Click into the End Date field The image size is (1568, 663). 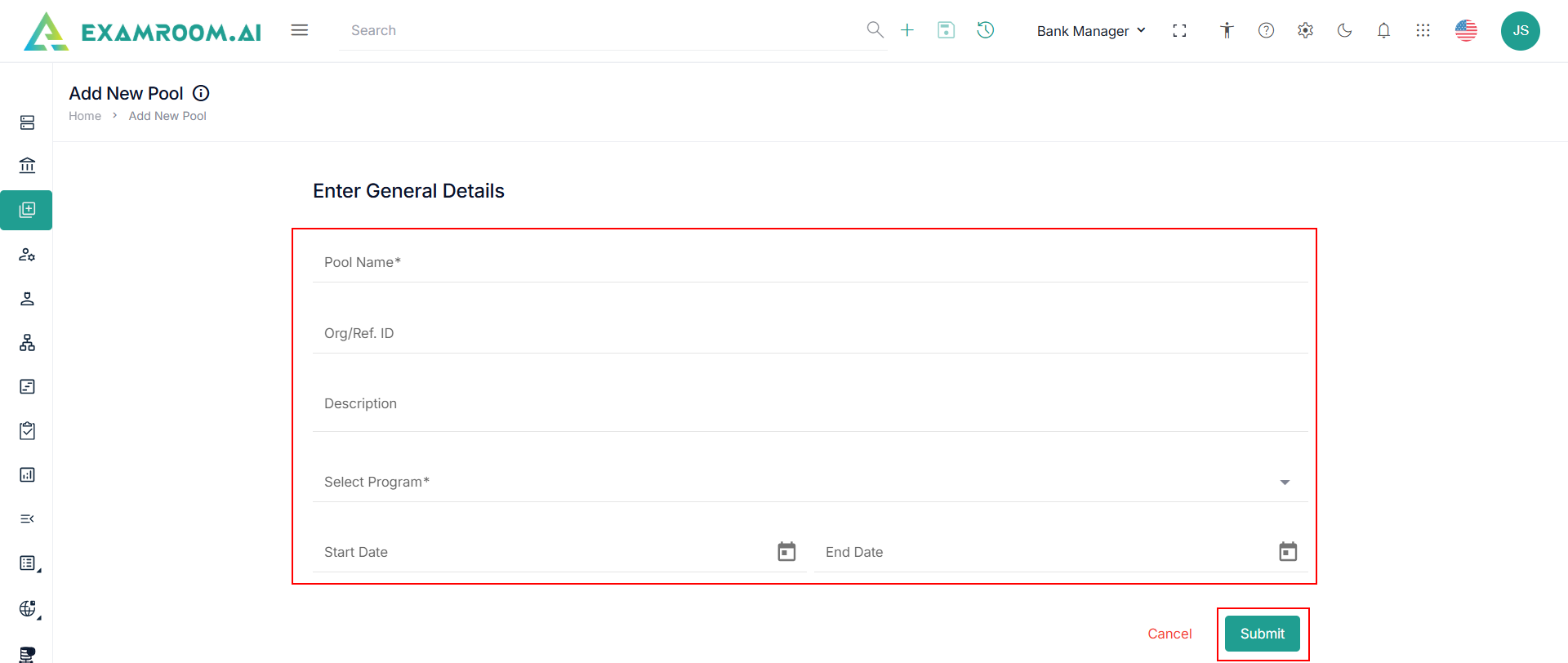[1061, 552]
